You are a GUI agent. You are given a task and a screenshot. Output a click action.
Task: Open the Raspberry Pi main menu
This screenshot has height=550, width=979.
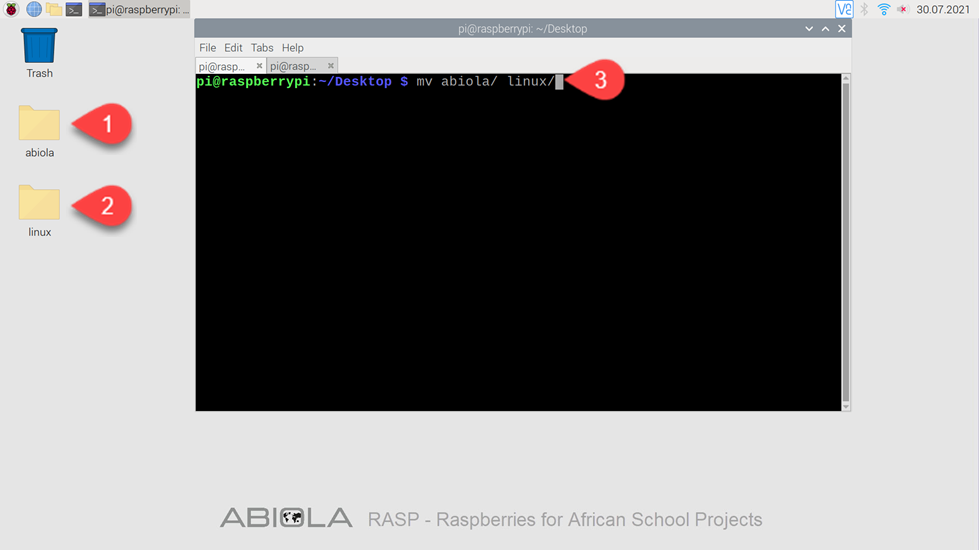pyautogui.click(x=11, y=9)
